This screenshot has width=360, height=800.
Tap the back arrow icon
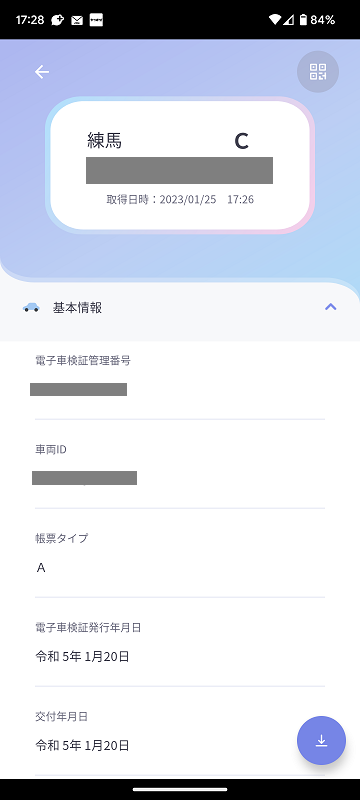click(x=42, y=72)
